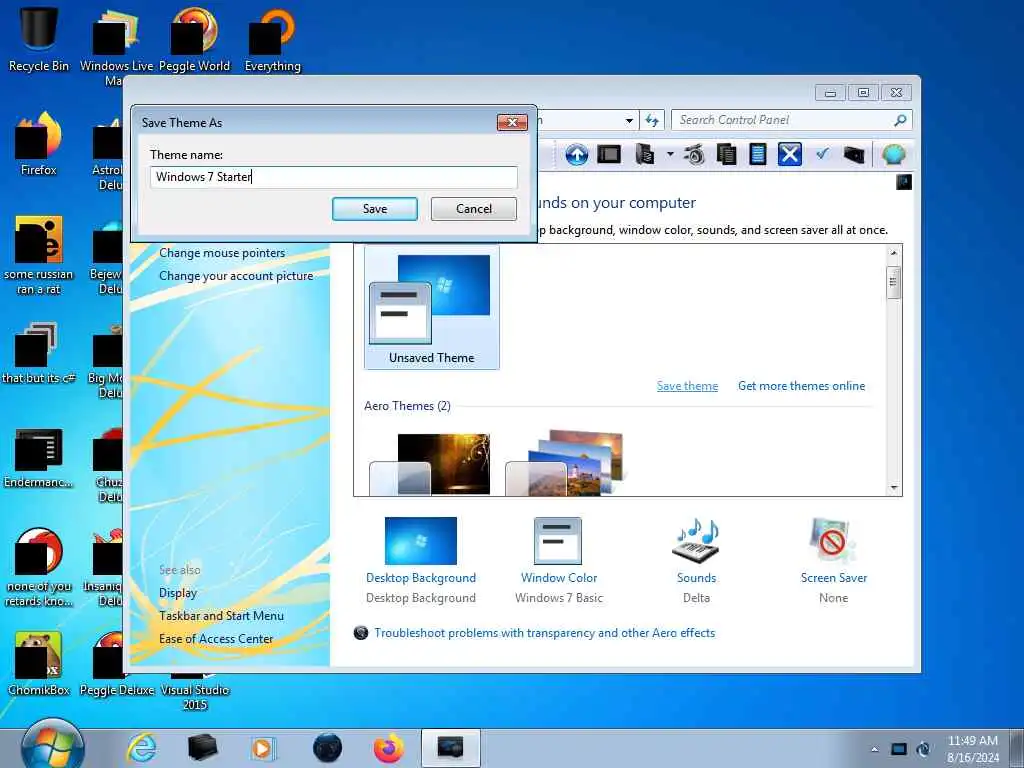
Task: Select the Firefox desktop icon
Action: pyautogui.click(x=39, y=144)
